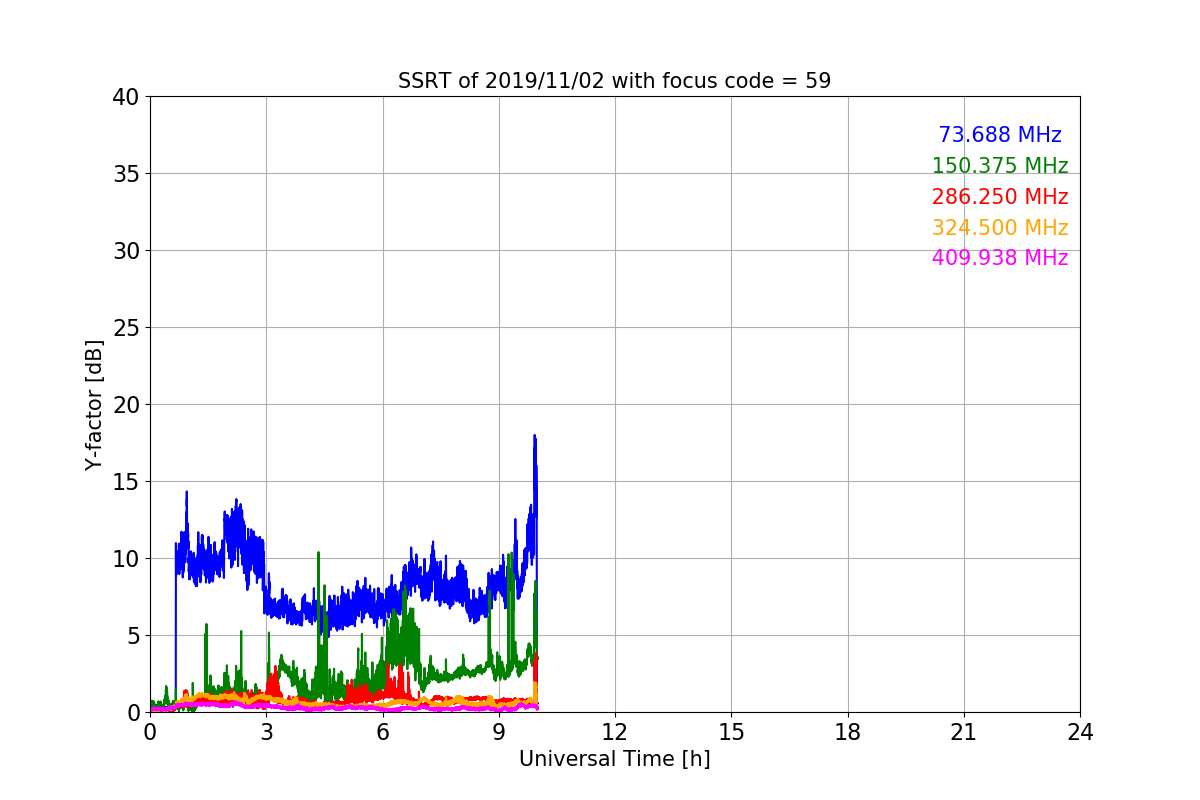Click the blue curve's peak near 18 dB
This screenshot has height=800, width=1200.
pyautogui.click(x=535, y=436)
